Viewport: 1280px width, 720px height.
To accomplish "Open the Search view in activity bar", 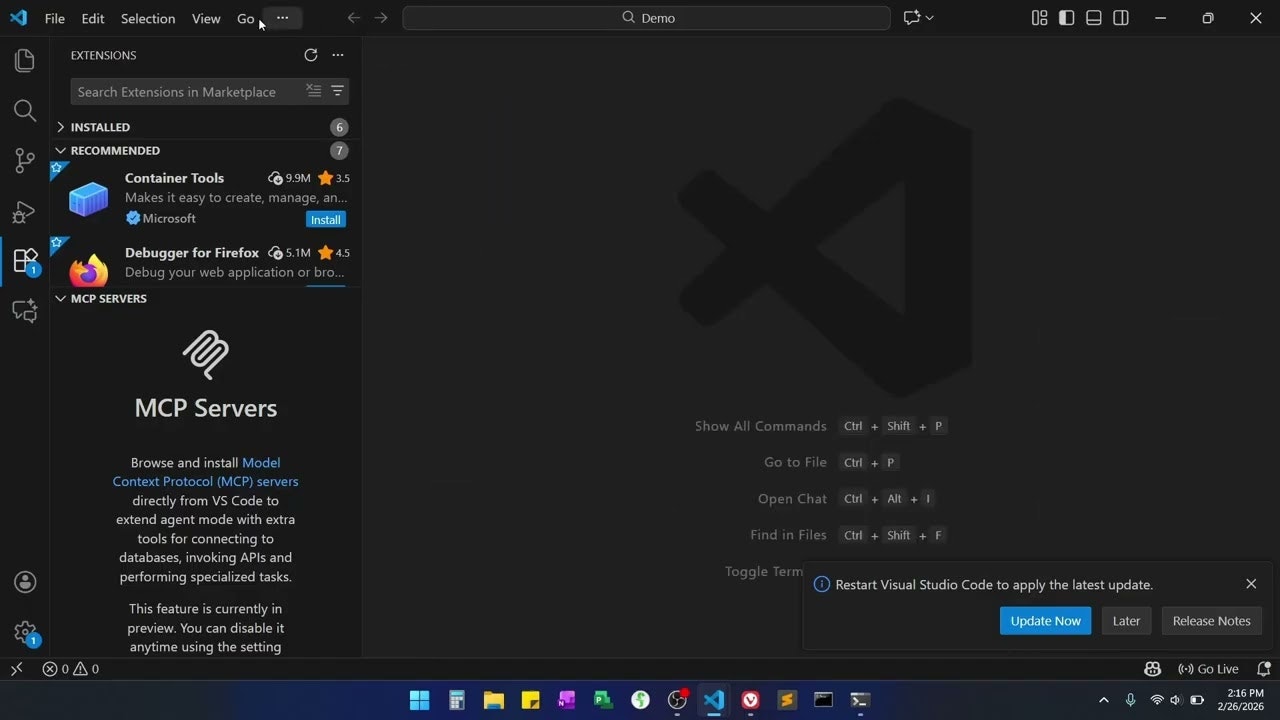I will tap(25, 110).
